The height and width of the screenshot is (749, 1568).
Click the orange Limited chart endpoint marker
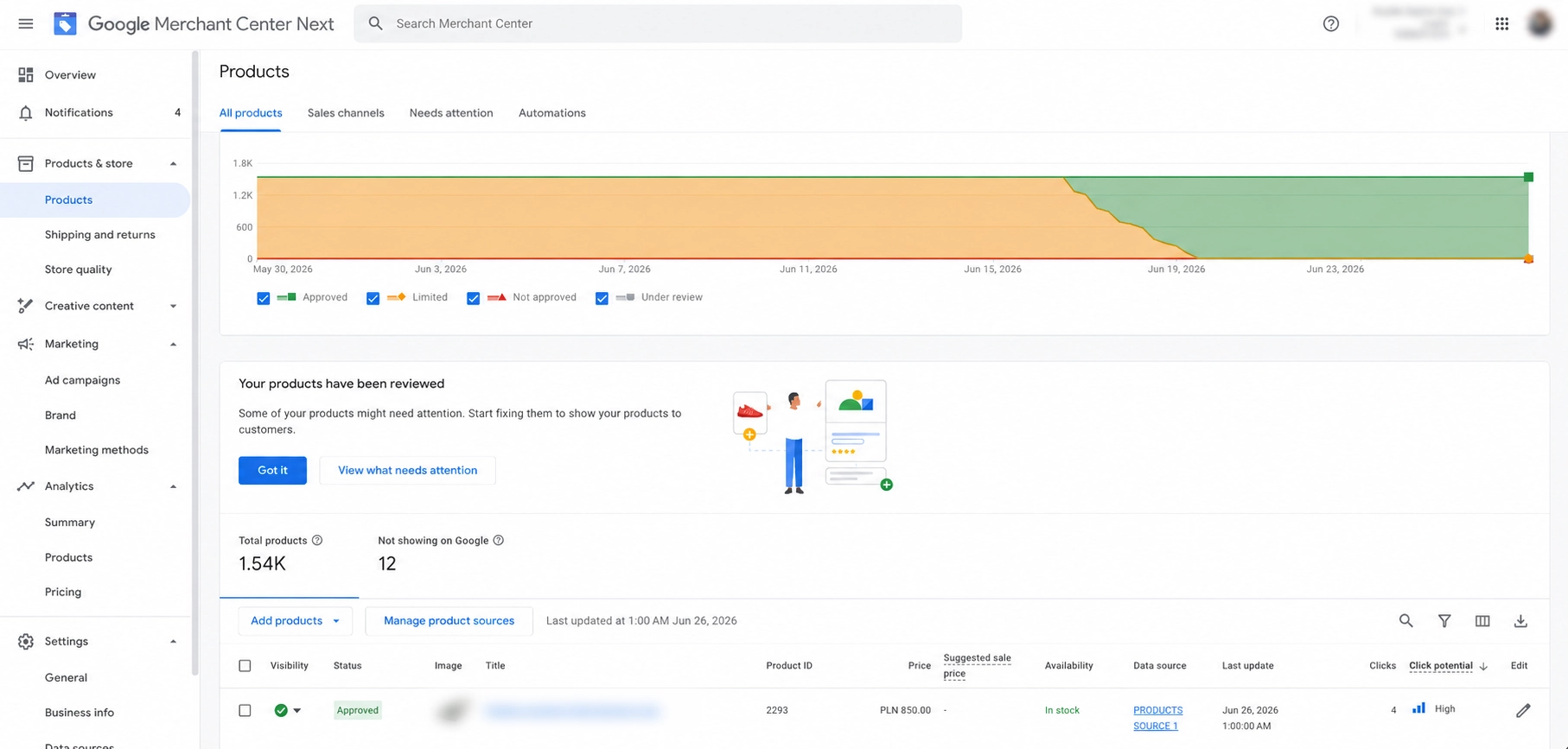click(1528, 258)
